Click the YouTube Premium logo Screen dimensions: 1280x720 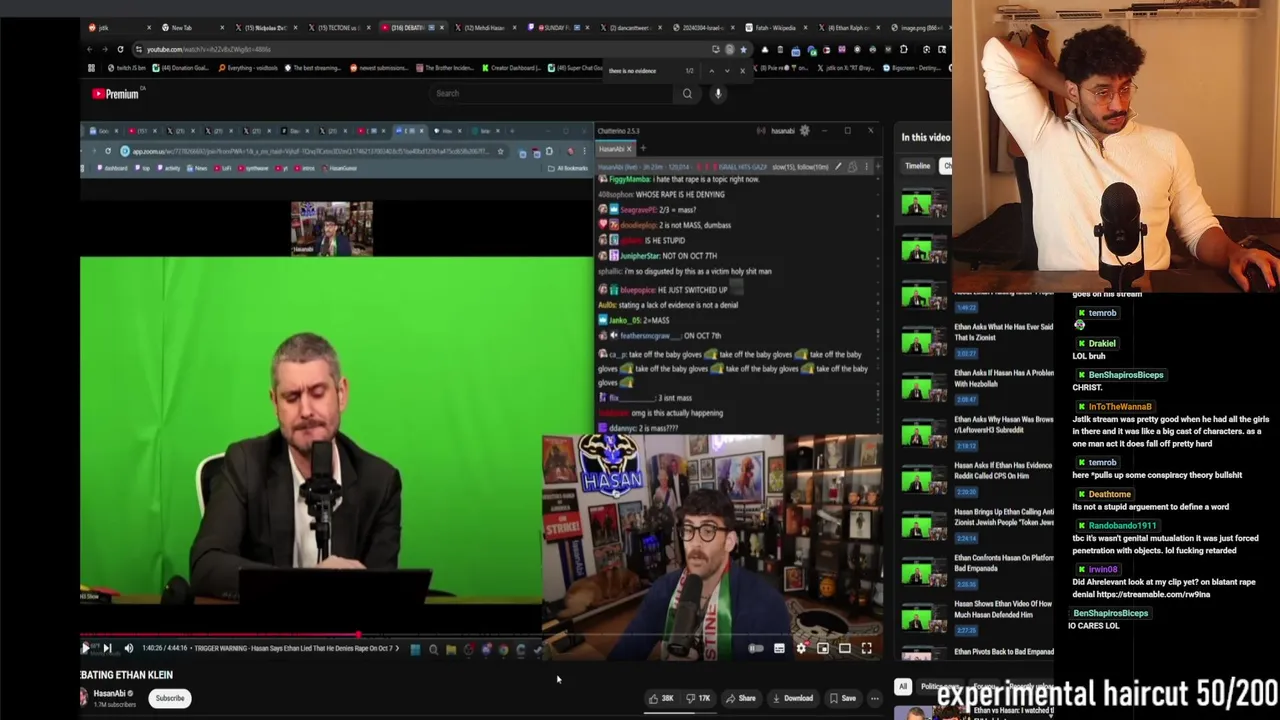(116, 94)
